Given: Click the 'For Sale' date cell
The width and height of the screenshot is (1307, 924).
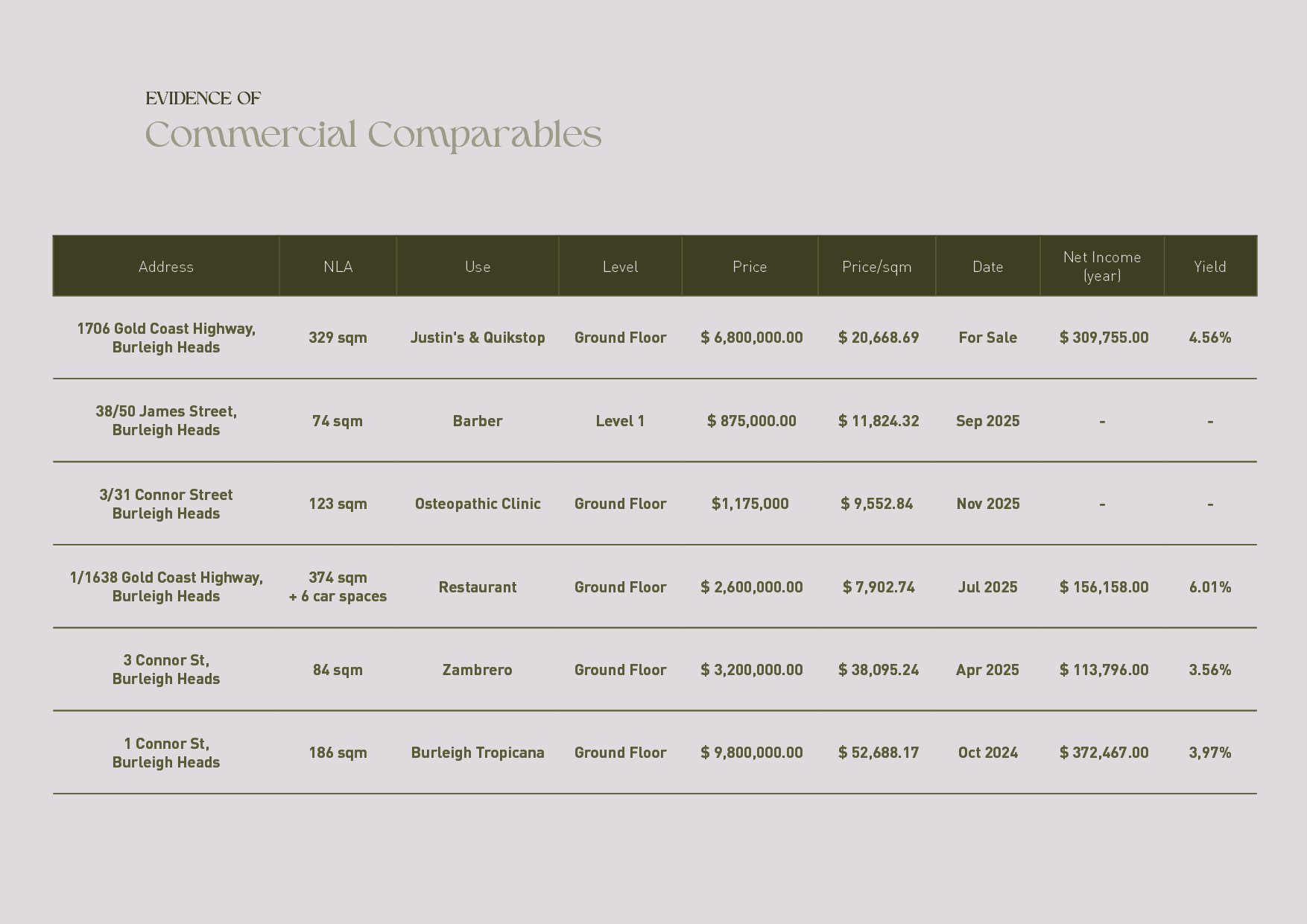Looking at the screenshot, I should click(987, 338).
